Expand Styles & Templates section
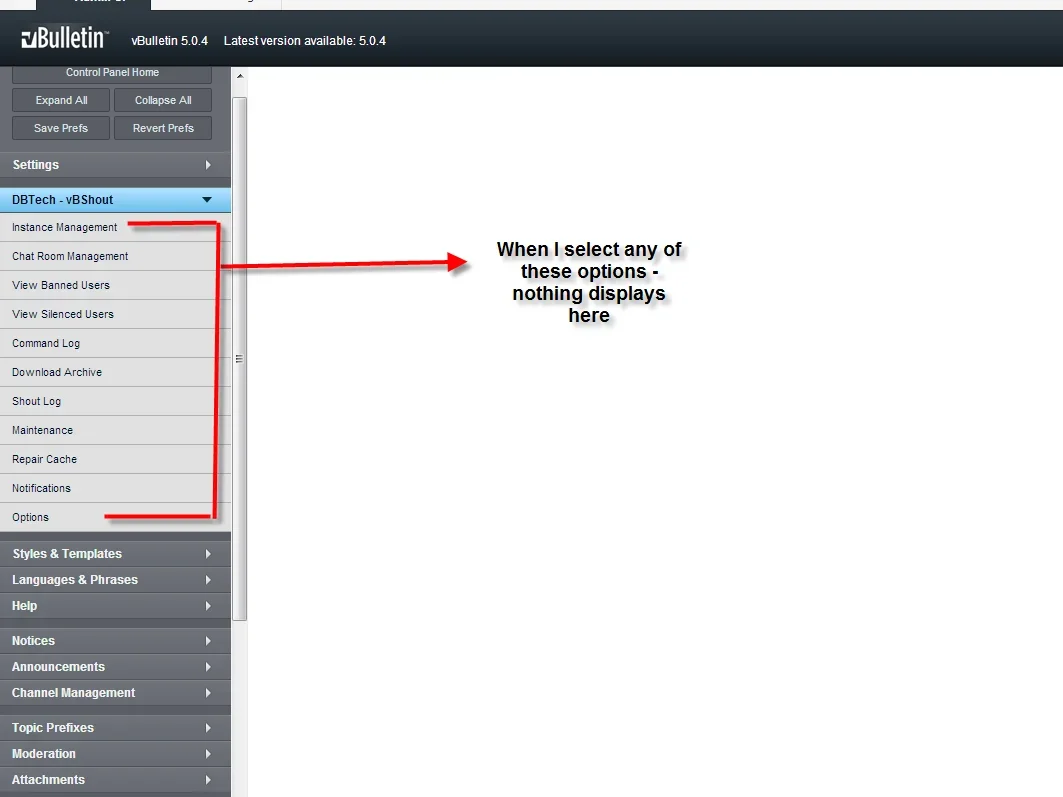 click(x=115, y=554)
